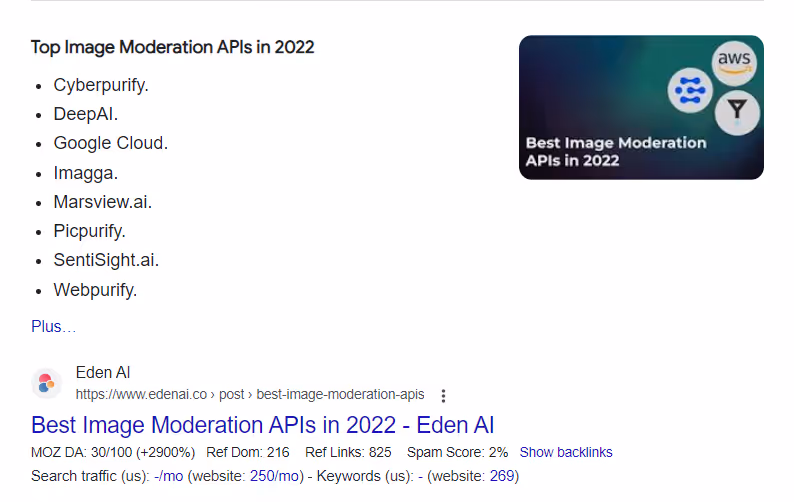The width and height of the screenshot is (794, 502).
Task: Click the Picpurify list item
Action: [x=90, y=231]
